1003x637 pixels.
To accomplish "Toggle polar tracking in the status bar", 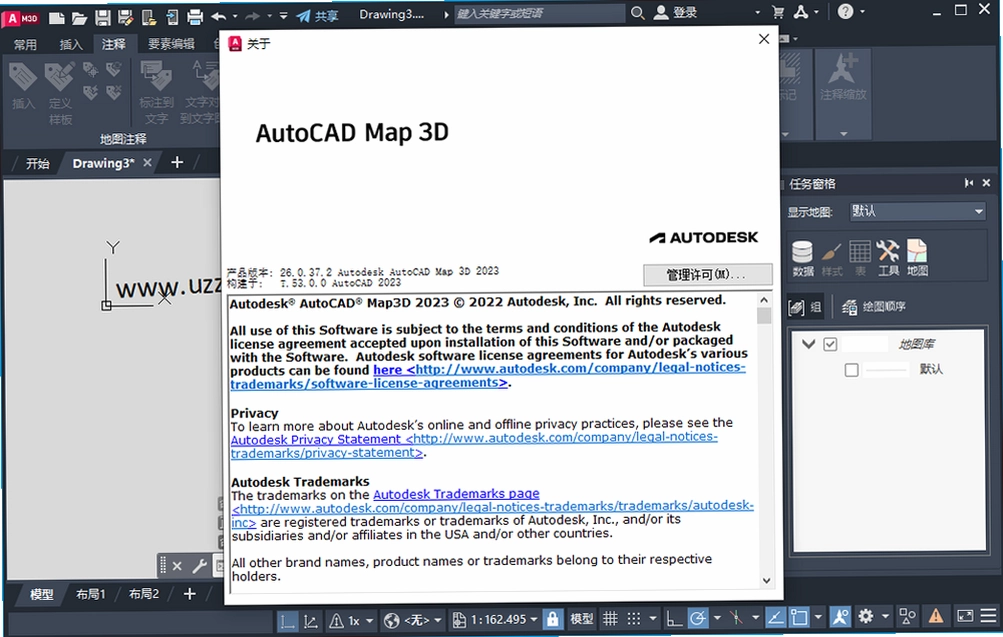I will pos(698,618).
